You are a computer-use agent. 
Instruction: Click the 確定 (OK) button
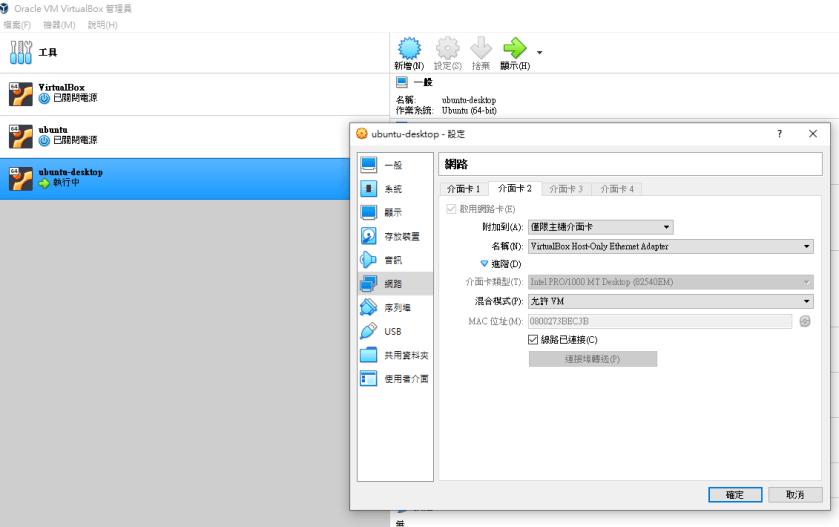coord(735,495)
